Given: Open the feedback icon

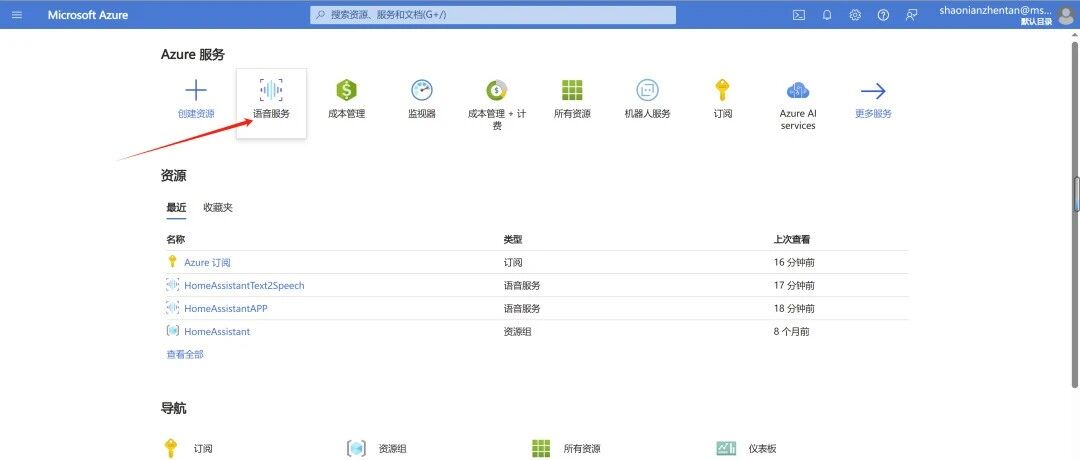Looking at the screenshot, I should click(x=911, y=14).
